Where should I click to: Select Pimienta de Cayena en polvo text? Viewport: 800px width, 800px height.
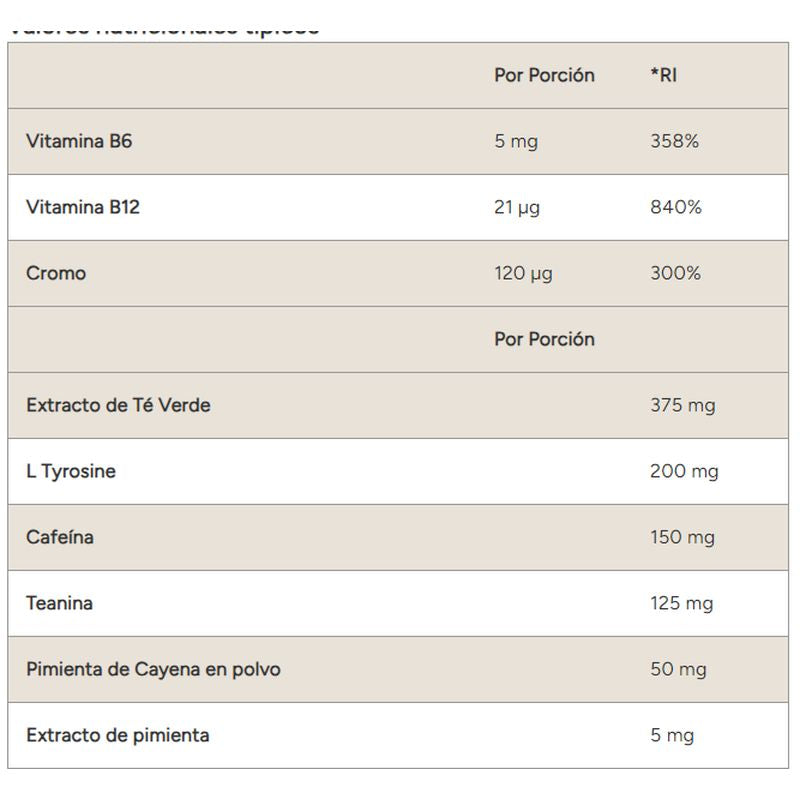click(x=153, y=669)
